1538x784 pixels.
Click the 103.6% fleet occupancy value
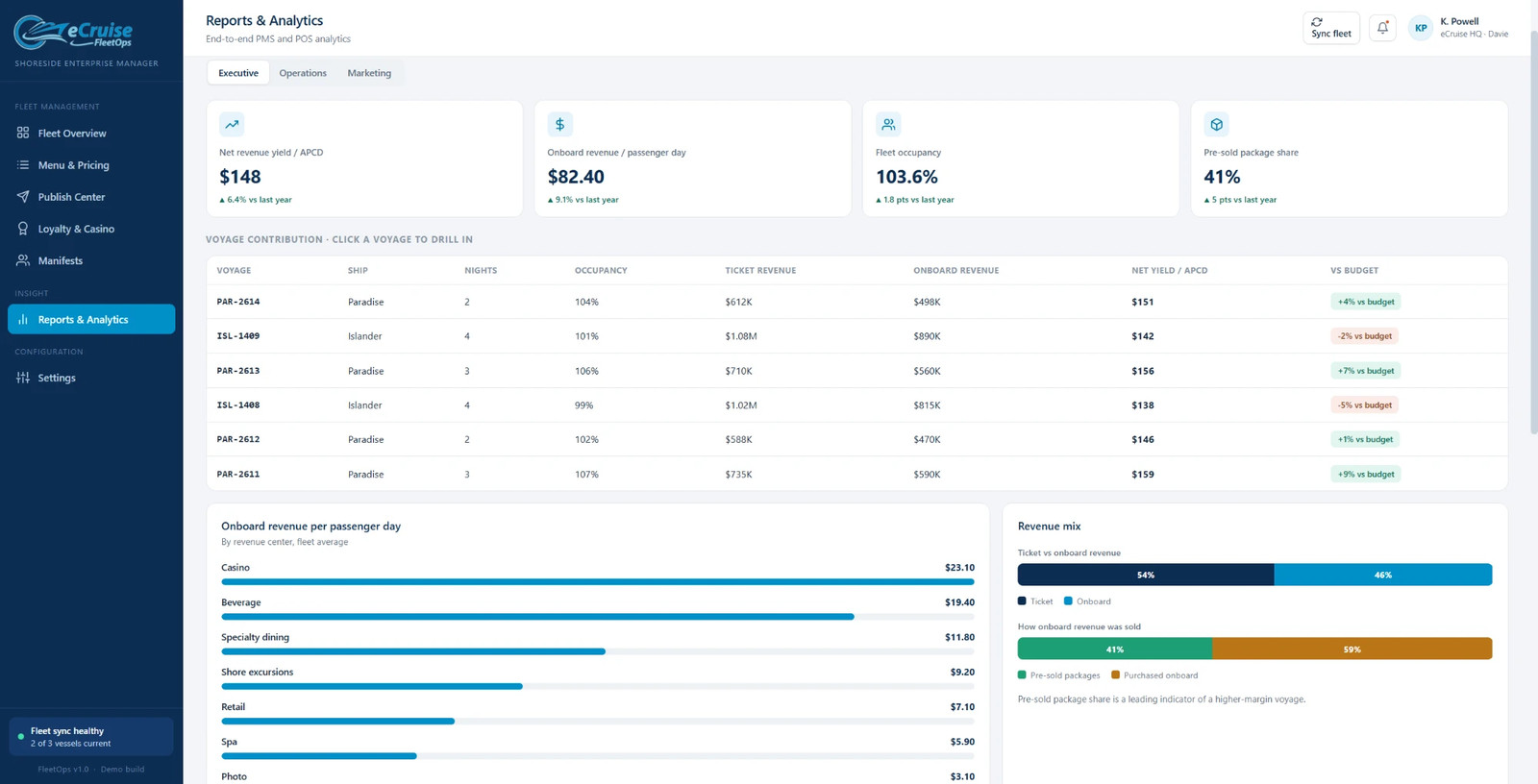click(906, 177)
